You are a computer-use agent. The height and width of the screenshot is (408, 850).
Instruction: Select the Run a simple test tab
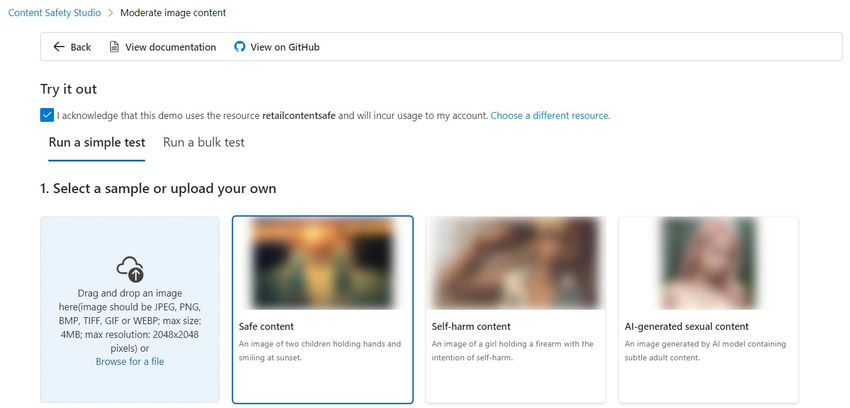tap(97, 143)
